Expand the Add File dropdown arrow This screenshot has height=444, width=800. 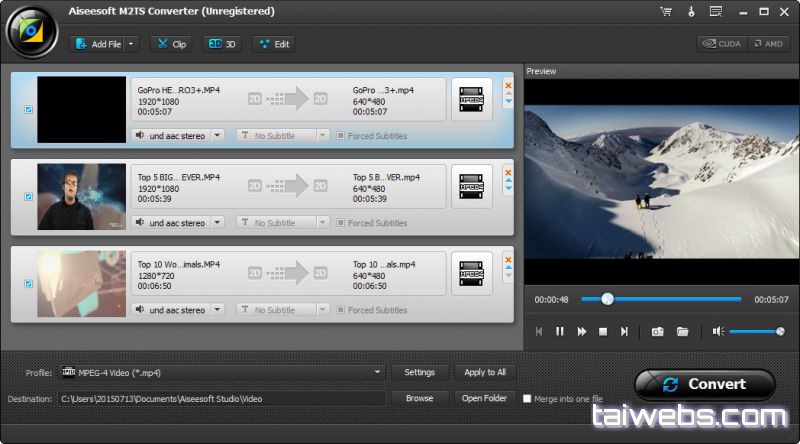[132, 44]
